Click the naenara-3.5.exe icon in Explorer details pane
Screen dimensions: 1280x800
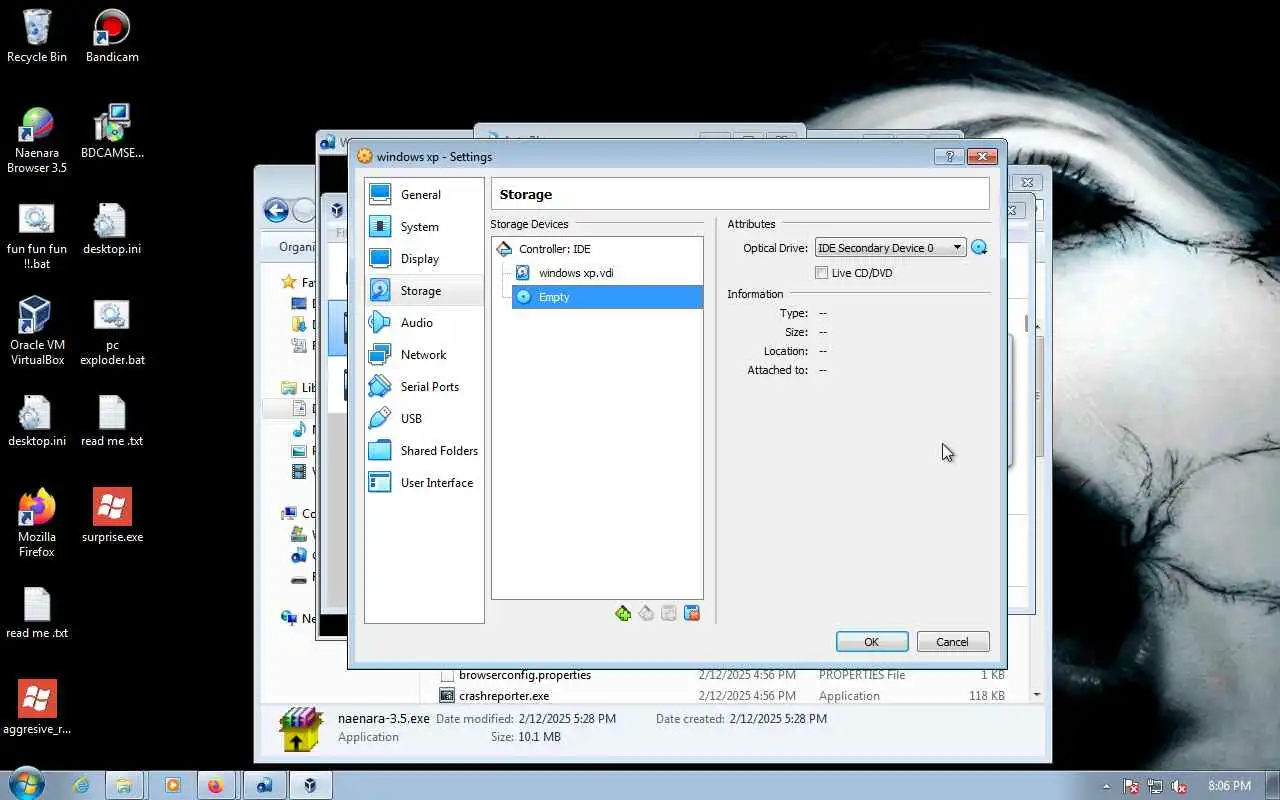300,729
